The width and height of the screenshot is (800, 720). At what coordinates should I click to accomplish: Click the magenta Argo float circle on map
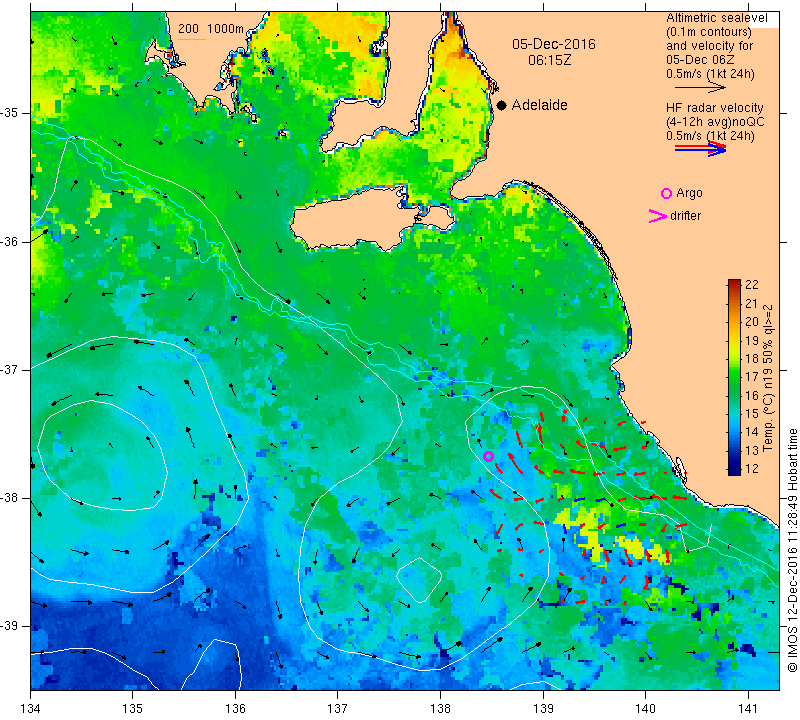[488, 456]
